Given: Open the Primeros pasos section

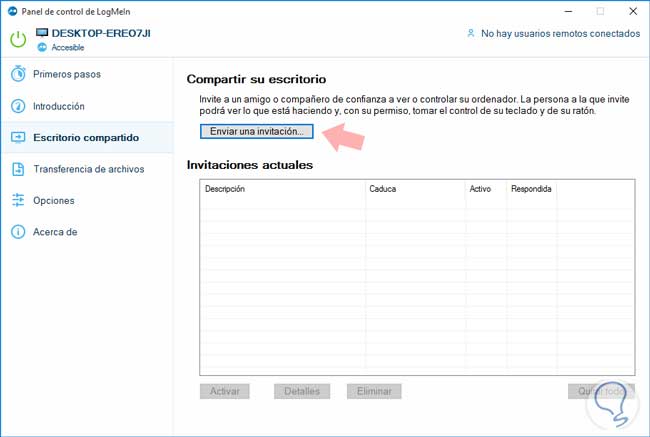Looking at the screenshot, I should (87, 74).
